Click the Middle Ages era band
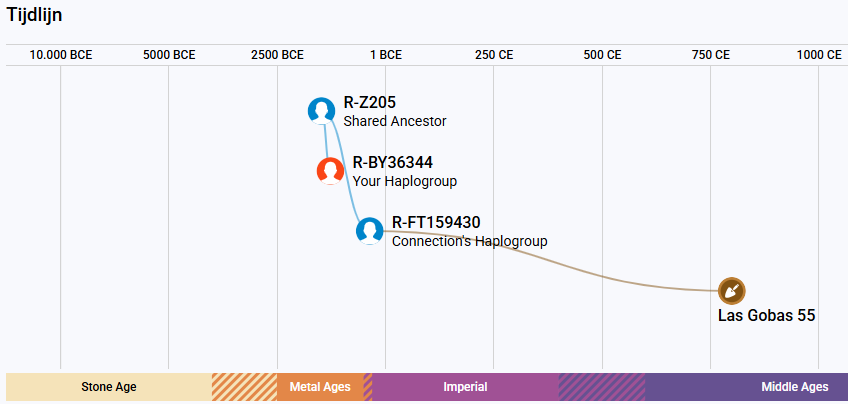848x404 pixels. click(x=746, y=387)
